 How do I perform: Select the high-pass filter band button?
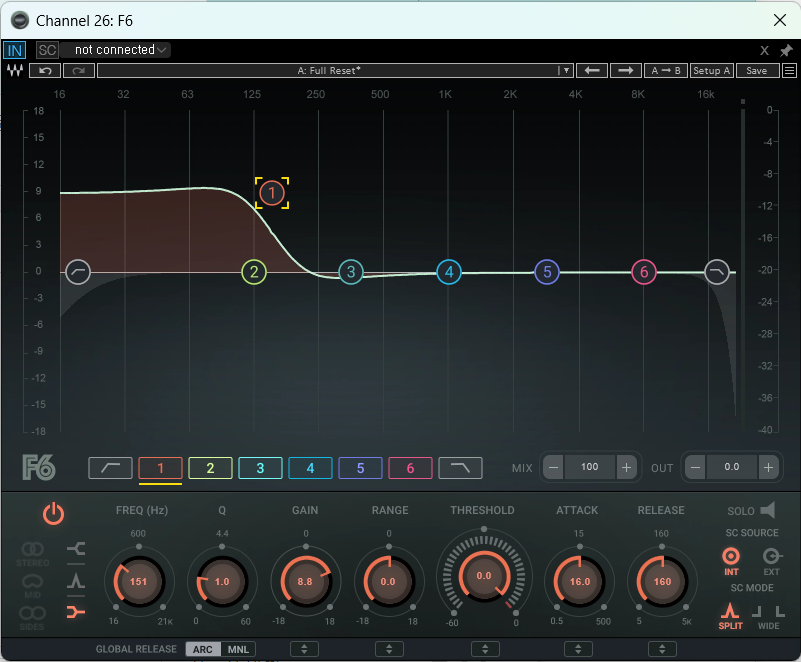point(110,467)
